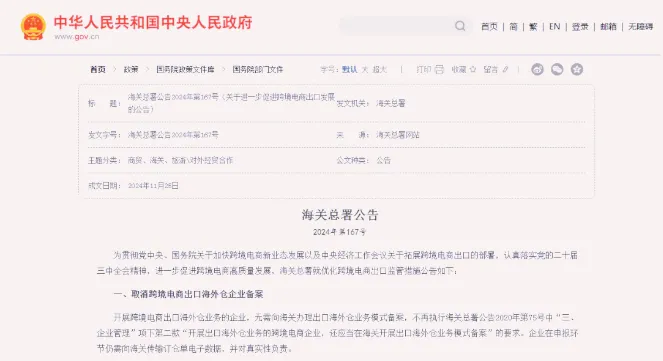
Task: Click the site title 中华人民共和国中央人民政府
Action: [x=153, y=22]
